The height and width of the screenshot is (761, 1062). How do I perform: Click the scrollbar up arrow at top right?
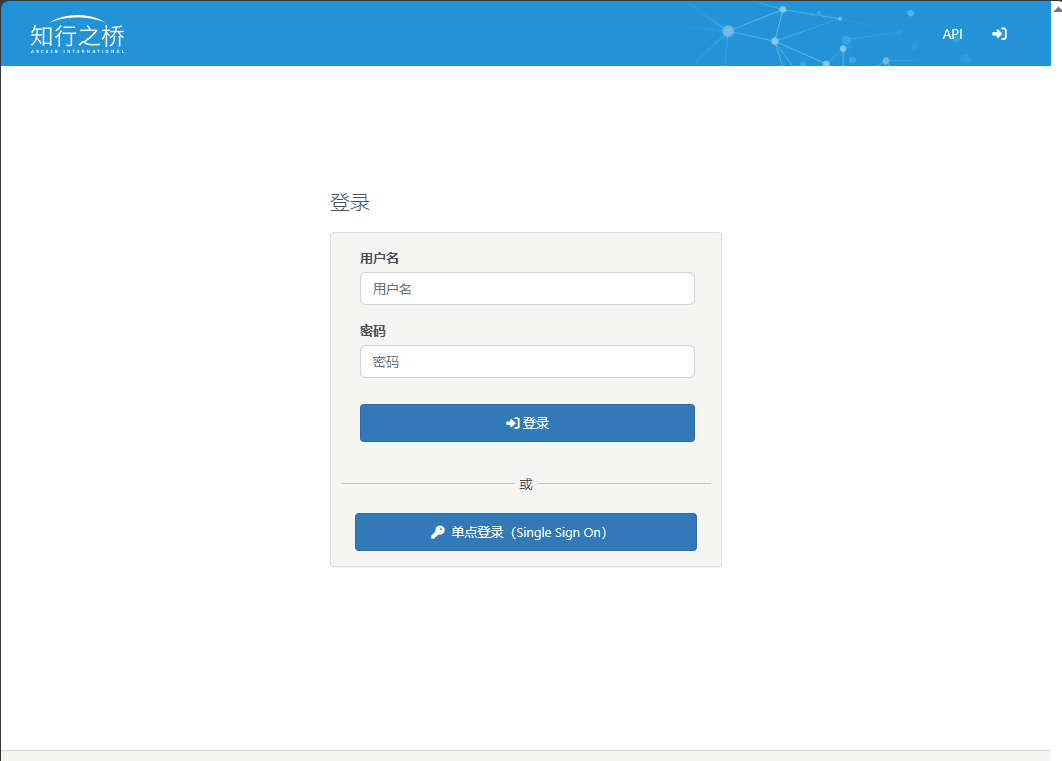pos(1055,8)
